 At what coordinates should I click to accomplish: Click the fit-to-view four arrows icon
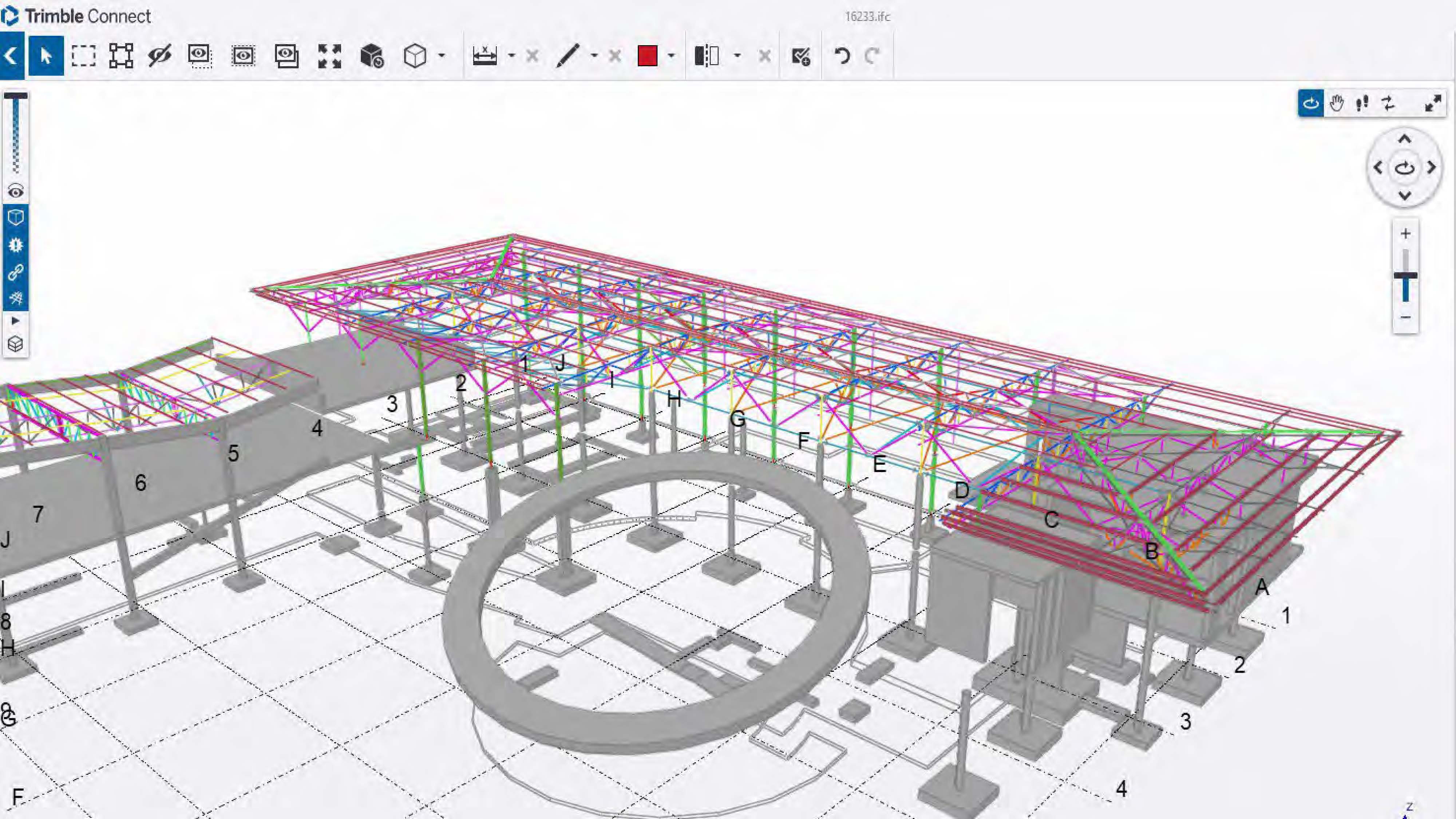[329, 56]
